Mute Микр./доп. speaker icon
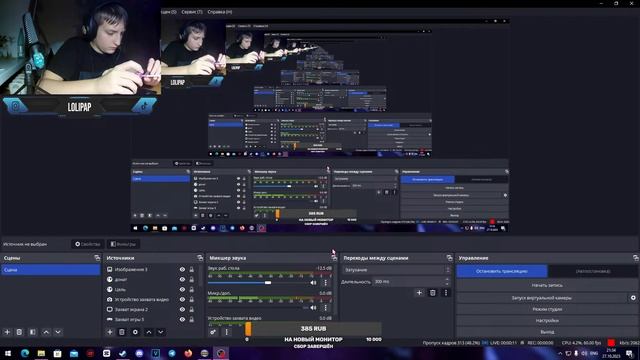640x360 pixels. [313, 308]
